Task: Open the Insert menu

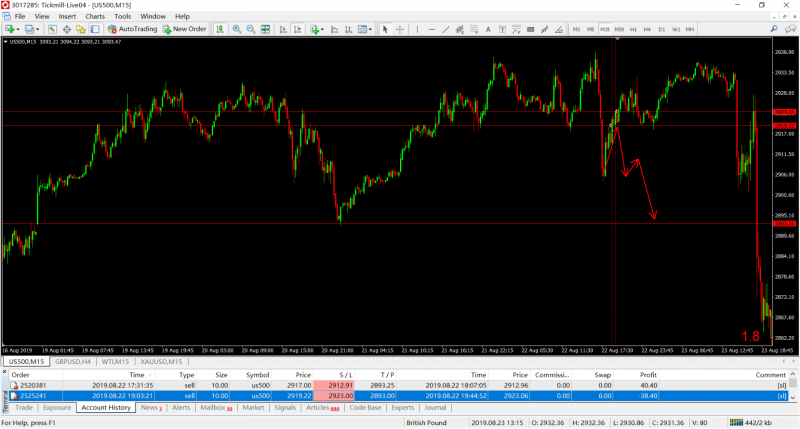Action: pyautogui.click(x=67, y=16)
